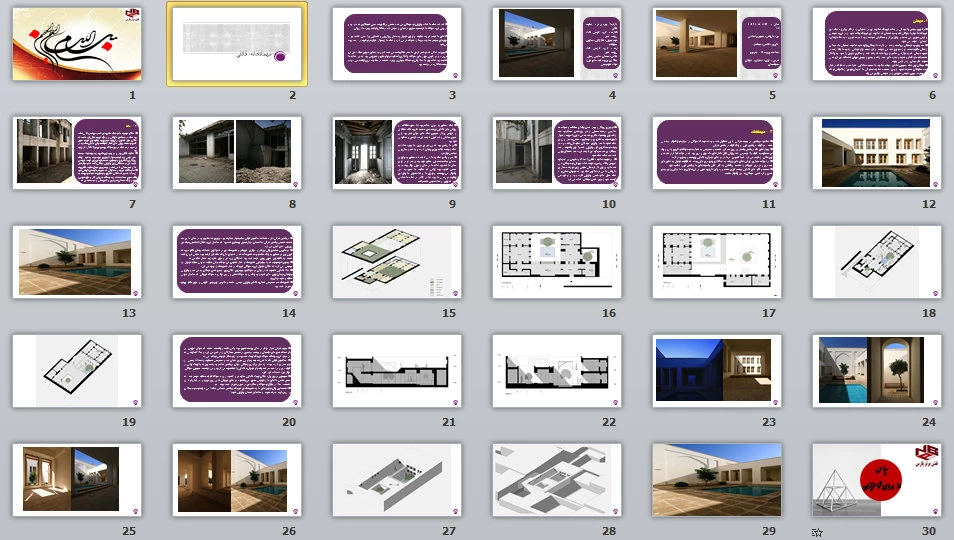Open slide 3 with purple text box
This screenshot has width=954, height=540.
click(397, 44)
